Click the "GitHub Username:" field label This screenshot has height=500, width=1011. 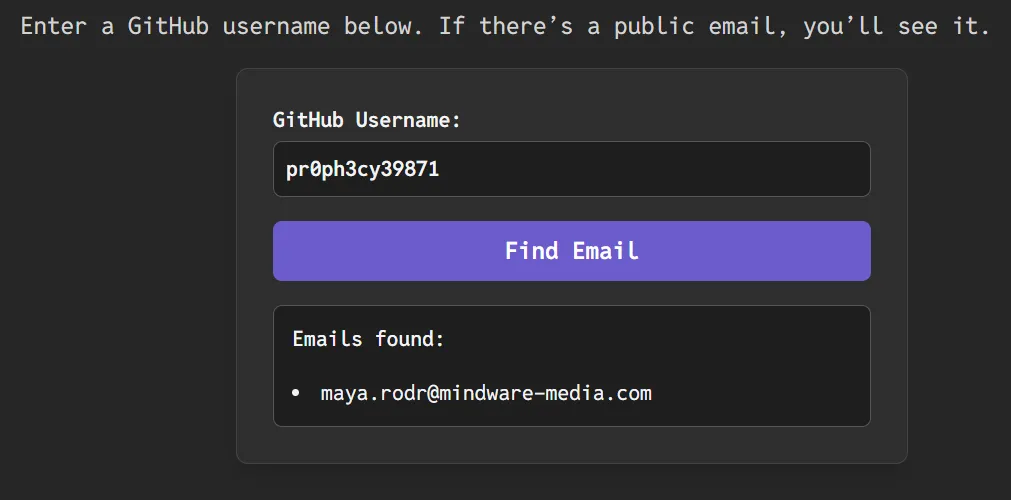click(x=367, y=120)
